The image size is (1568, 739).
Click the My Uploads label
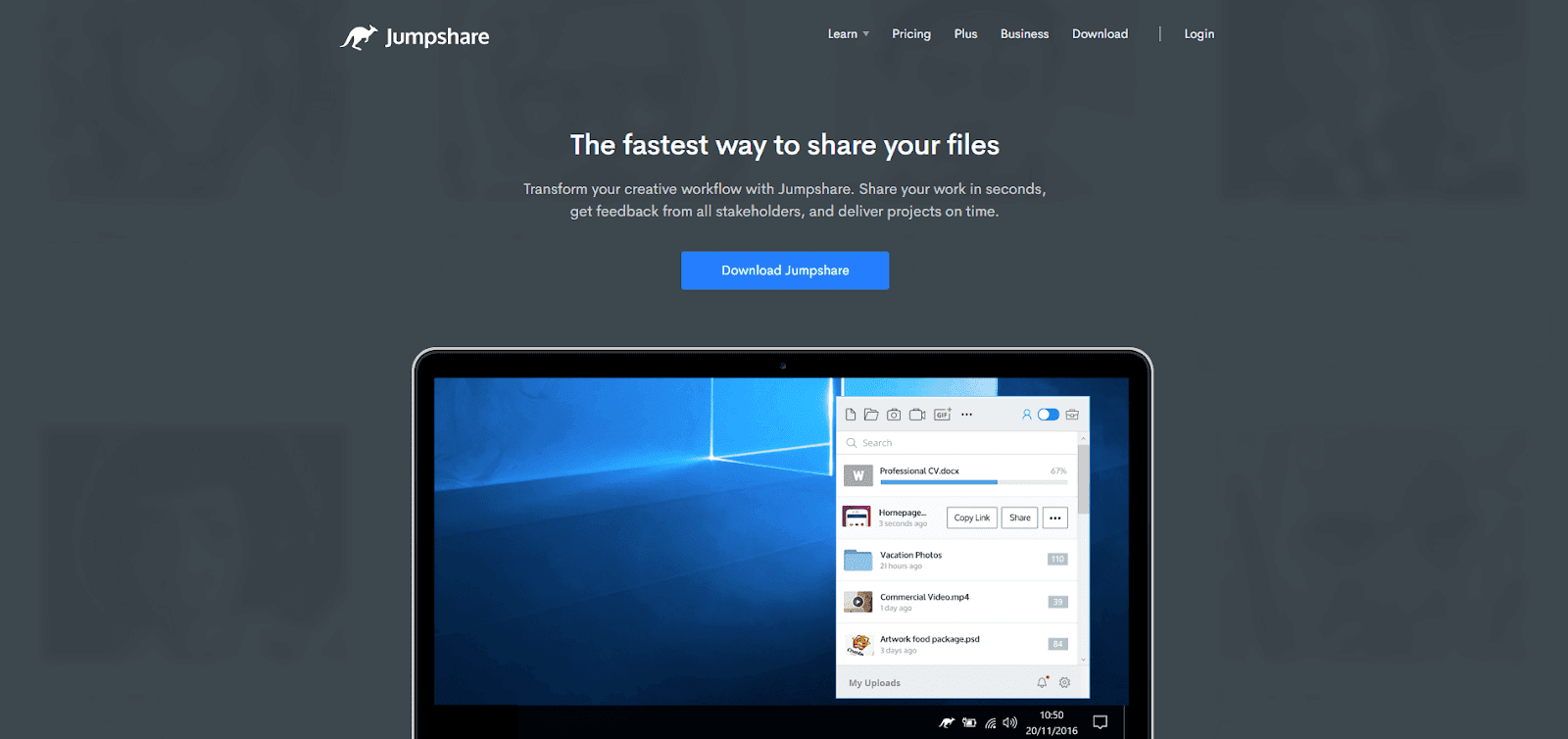pyautogui.click(x=874, y=683)
